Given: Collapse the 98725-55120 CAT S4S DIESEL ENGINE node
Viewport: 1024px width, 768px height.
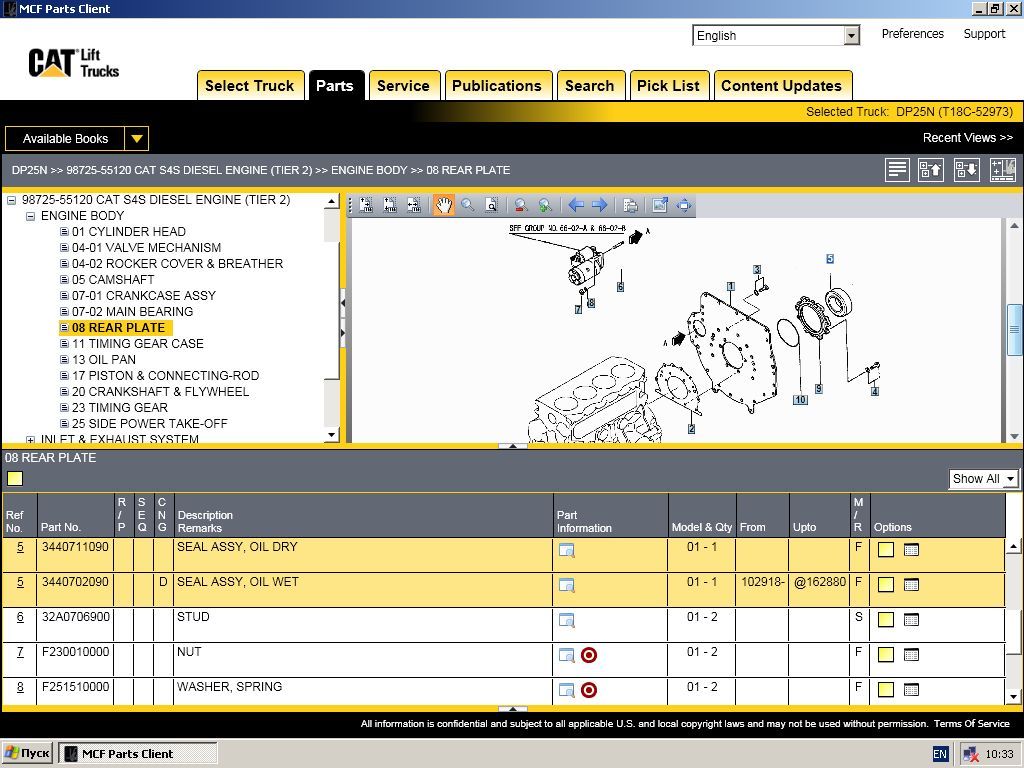Looking at the screenshot, I should [x=11, y=200].
